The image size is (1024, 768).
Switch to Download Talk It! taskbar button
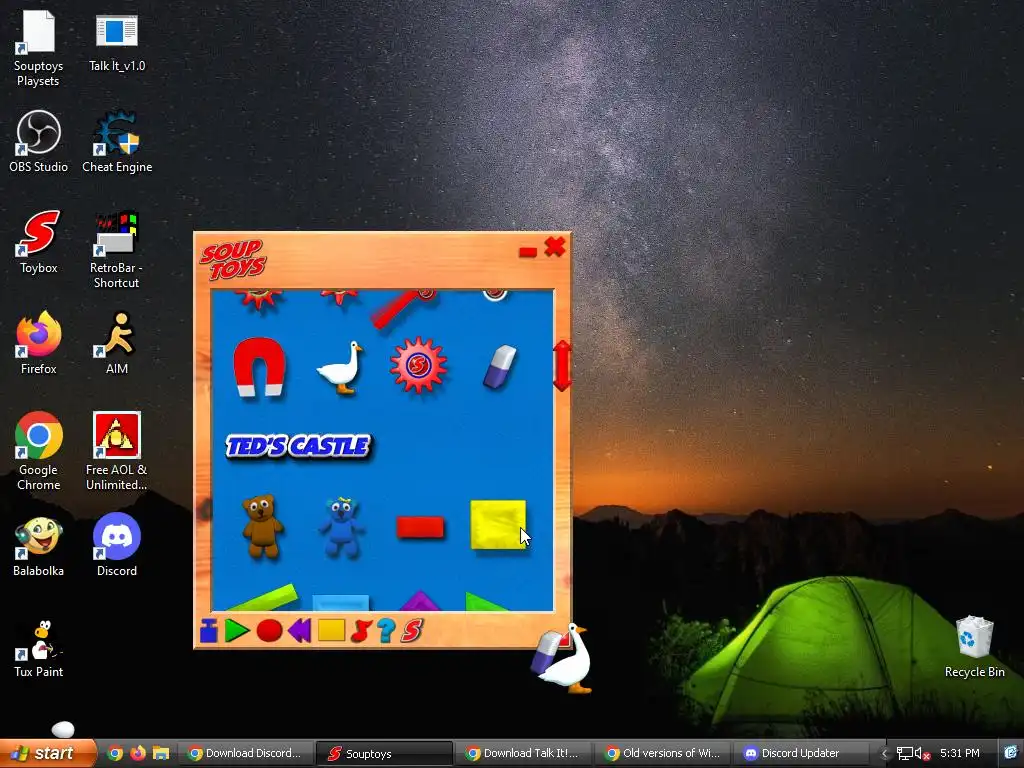[523, 753]
